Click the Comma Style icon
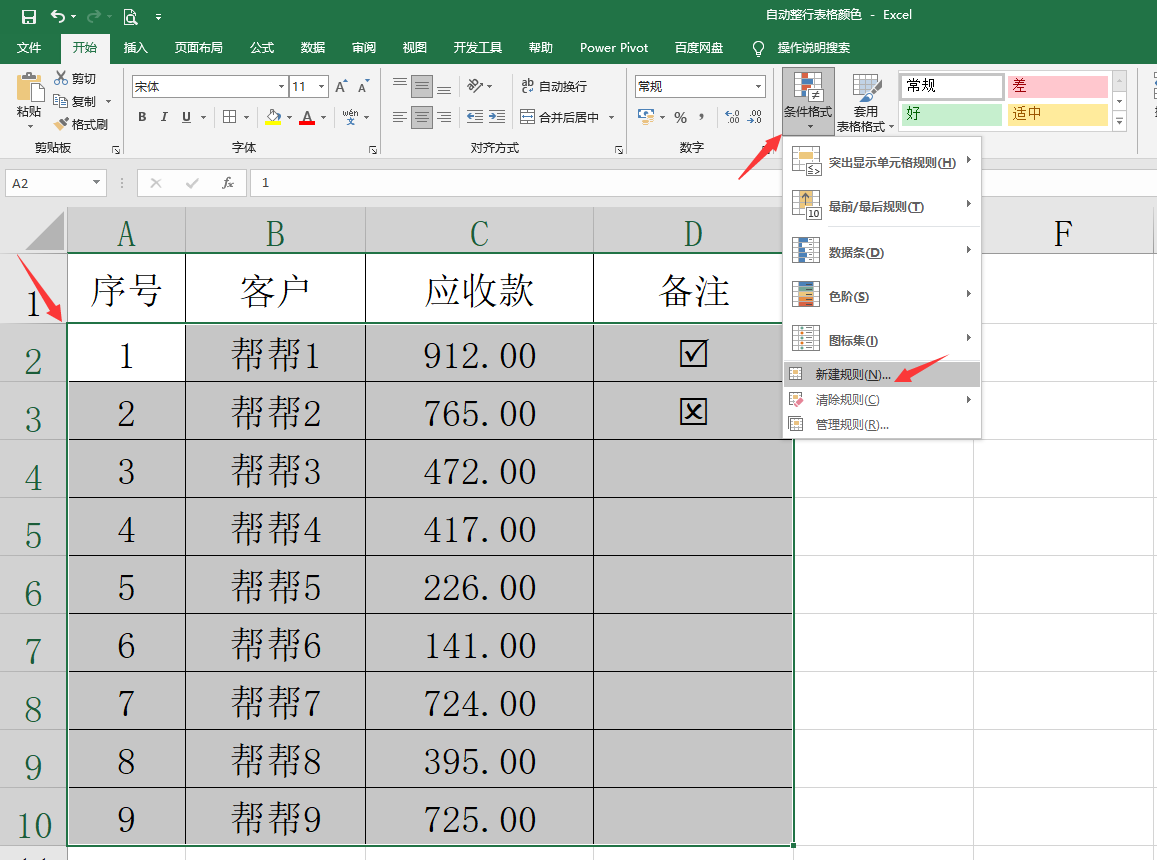This screenshot has width=1157, height=860. [701, 117]
